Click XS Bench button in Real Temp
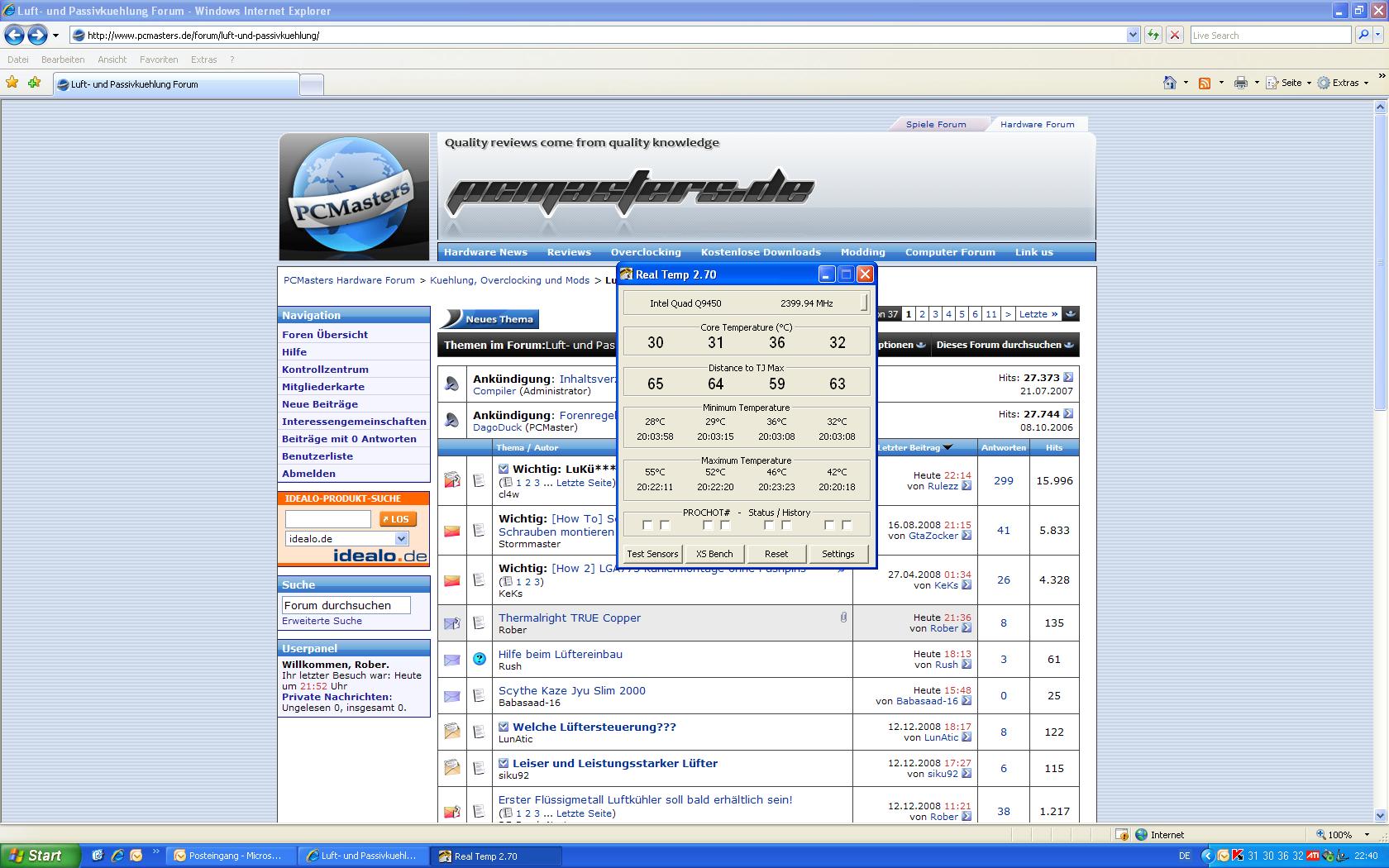Viewport: 1389px width, 868px height. [x=714, y=554]
